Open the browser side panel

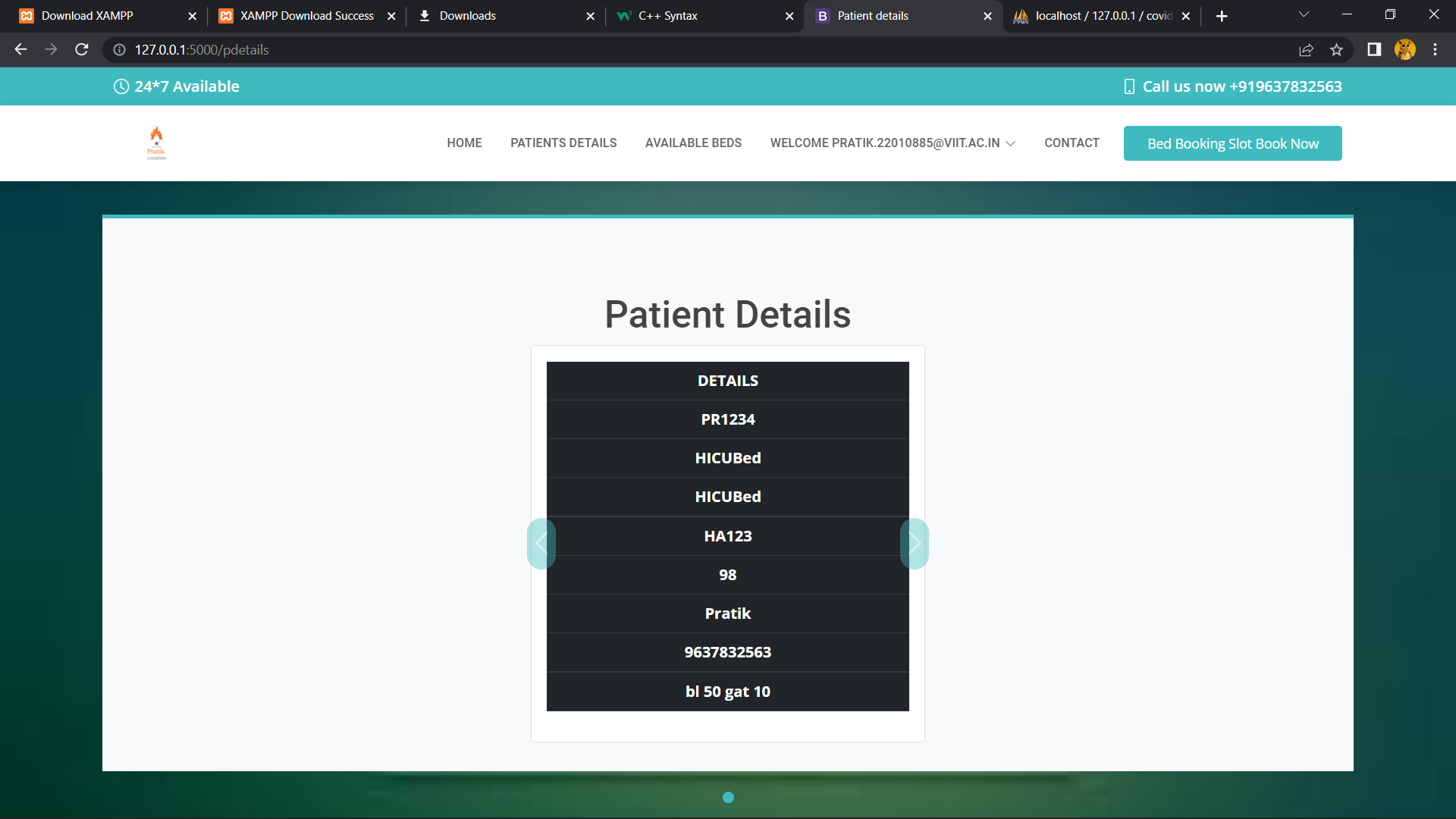[1374, 49]
